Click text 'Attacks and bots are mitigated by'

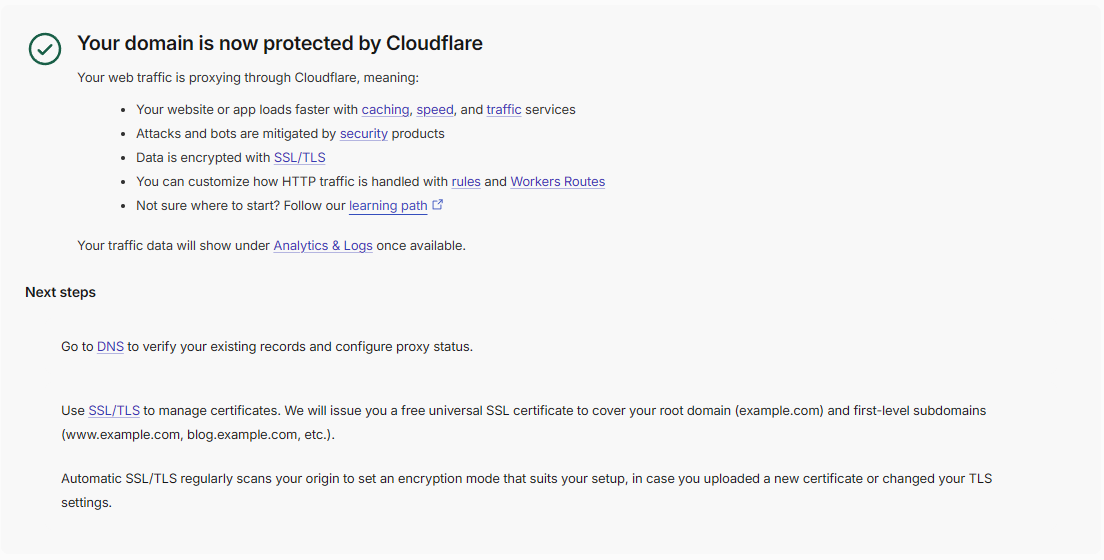click(x=236, y=134)
